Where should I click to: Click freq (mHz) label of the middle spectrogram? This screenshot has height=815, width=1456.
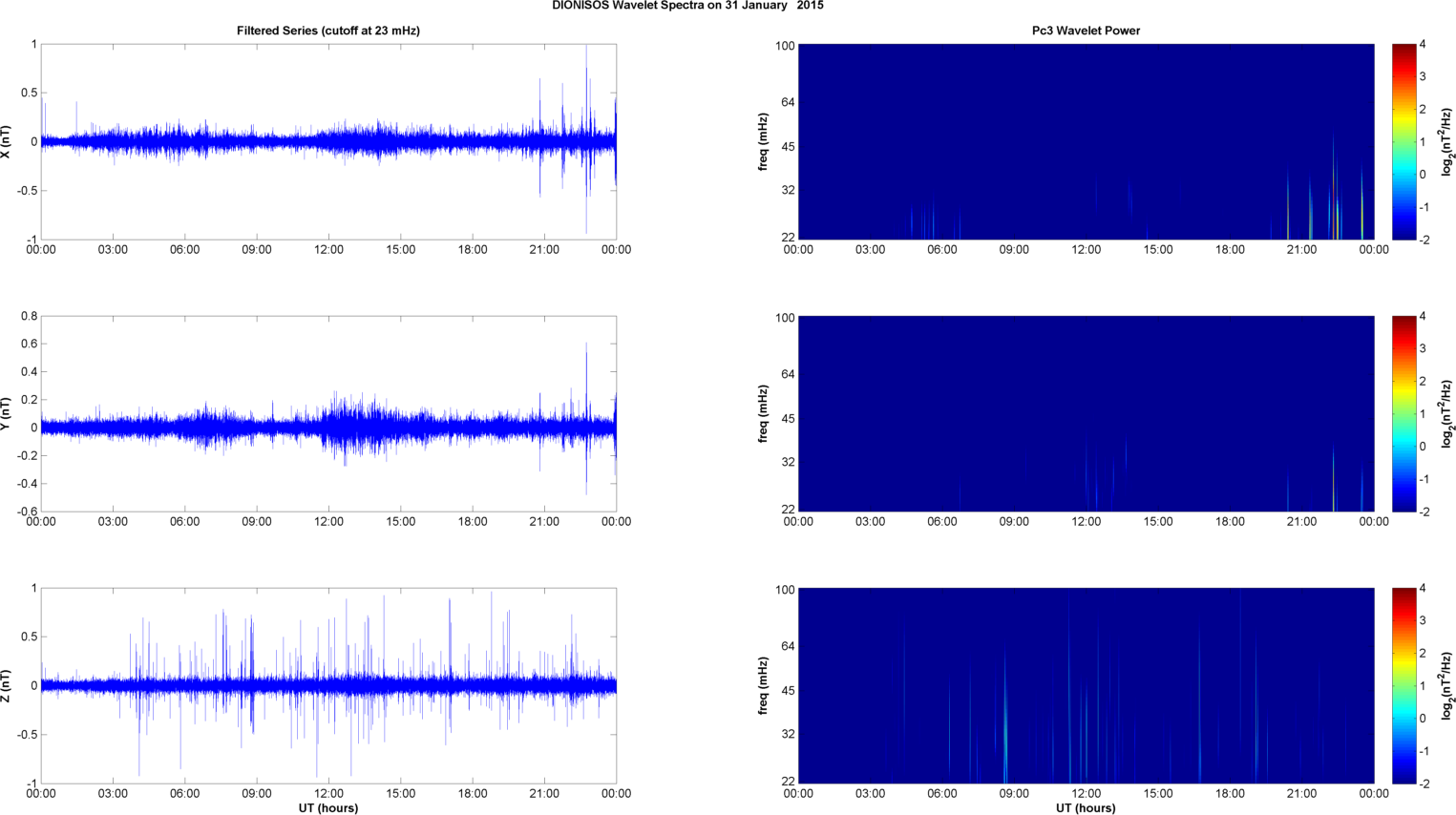click(x=764, y=413)
